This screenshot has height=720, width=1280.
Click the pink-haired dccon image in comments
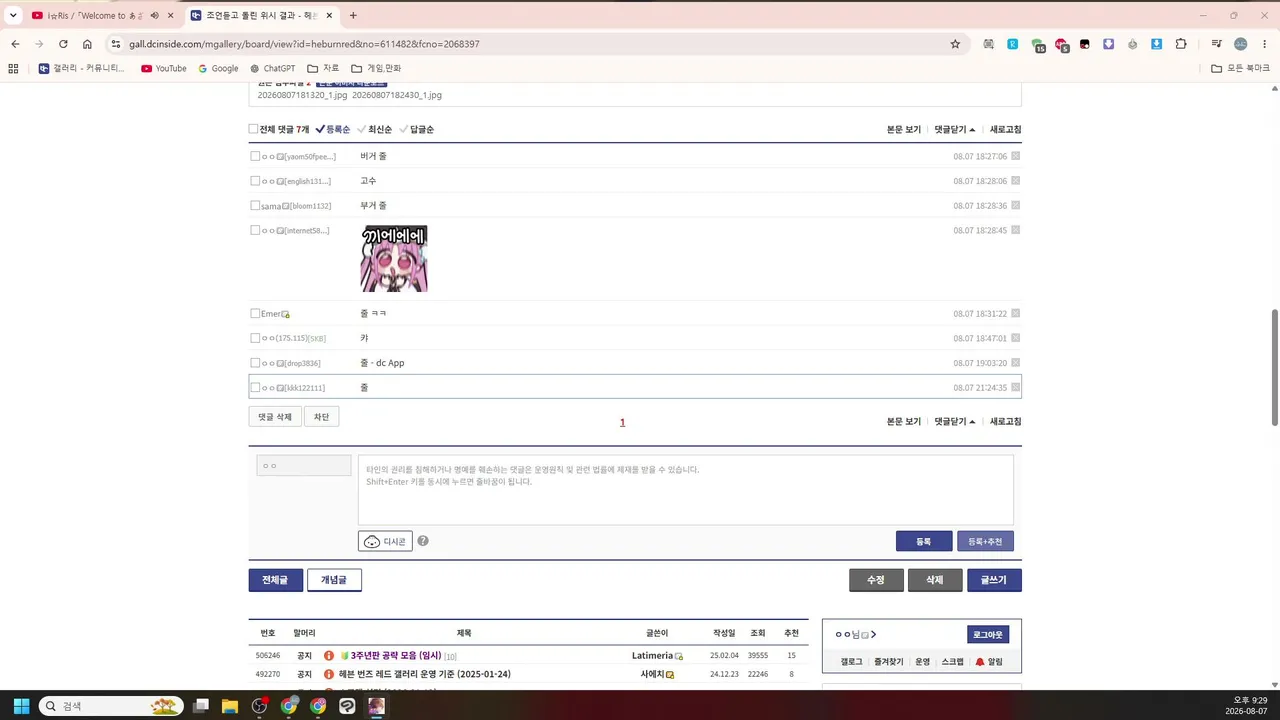394,259
